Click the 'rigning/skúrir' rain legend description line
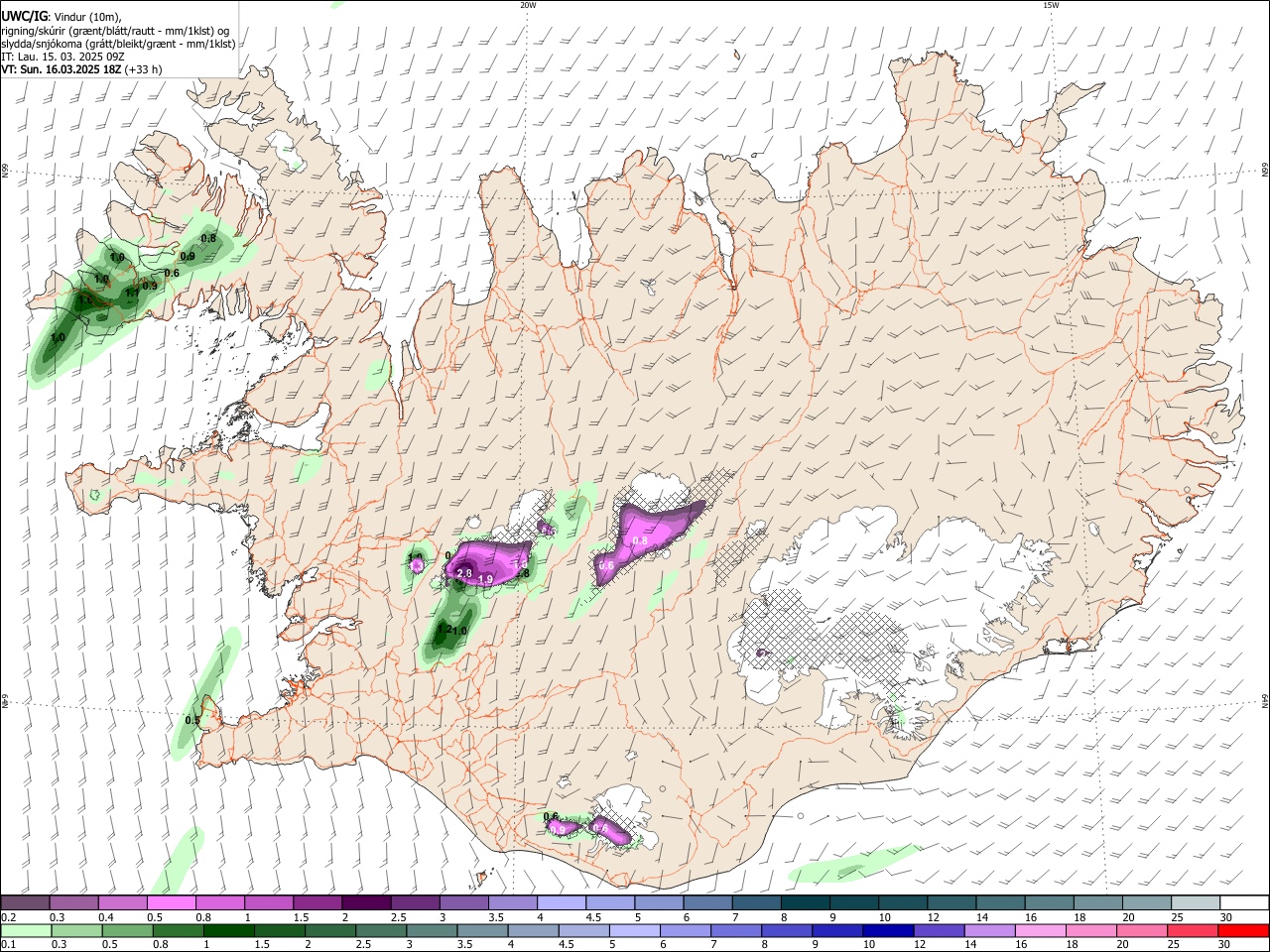This screenshot has height=952, width=1270. (115, 31)
